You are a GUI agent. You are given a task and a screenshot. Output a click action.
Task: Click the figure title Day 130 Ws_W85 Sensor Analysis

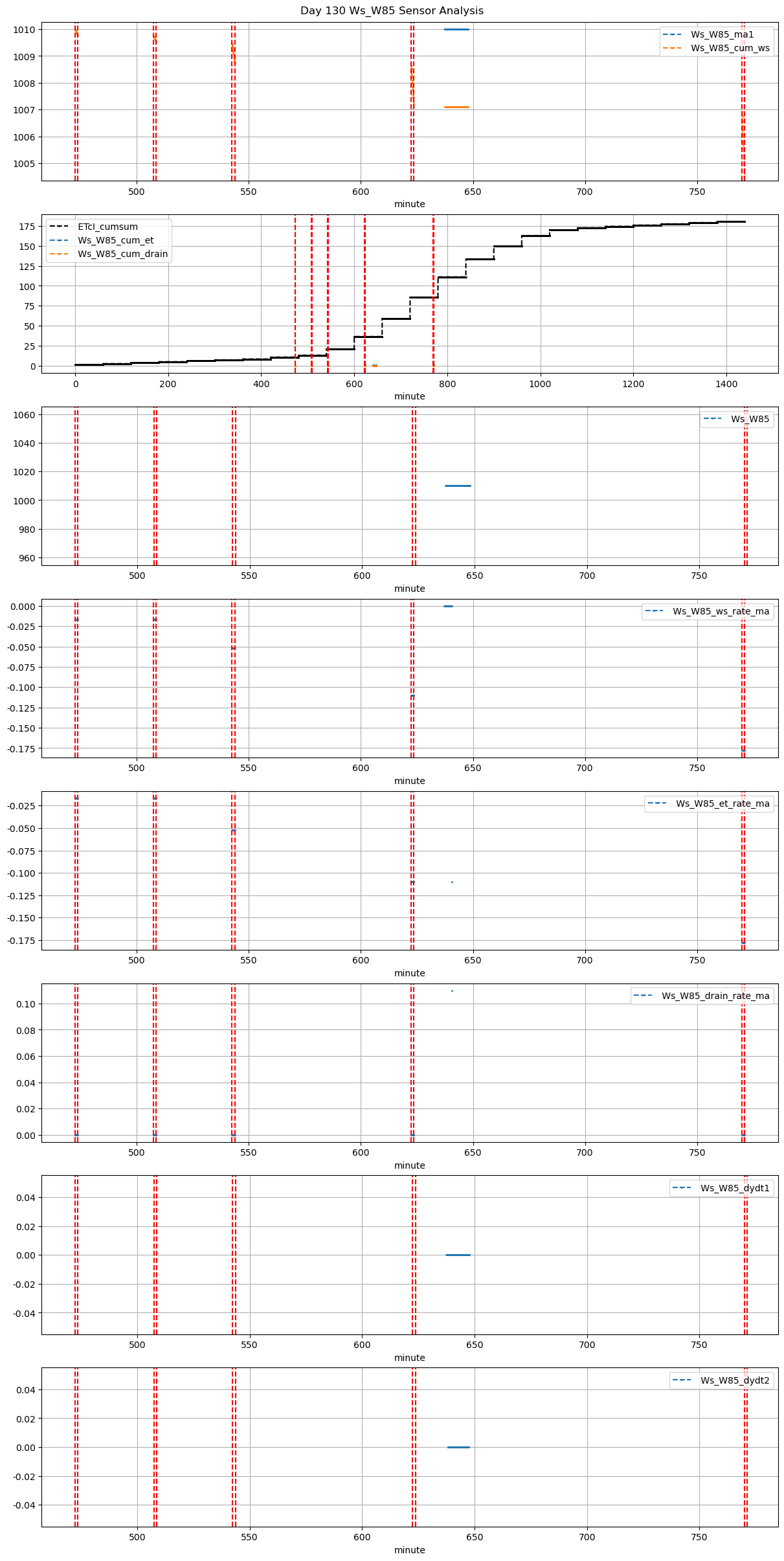point(392,11)
